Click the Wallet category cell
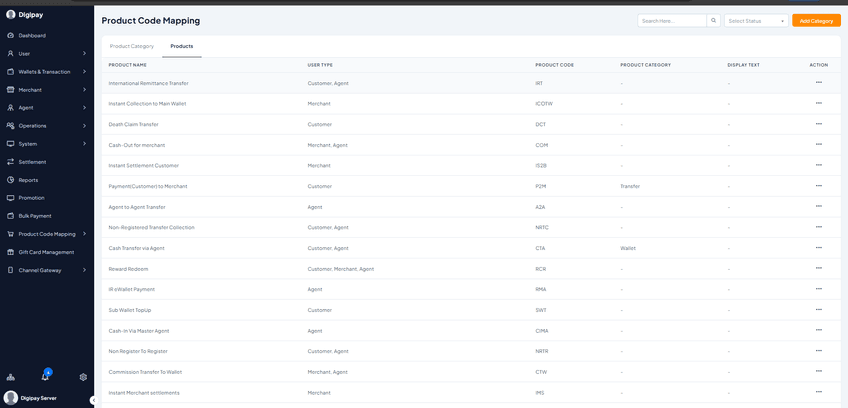The image size is (848, 408). 628,248
